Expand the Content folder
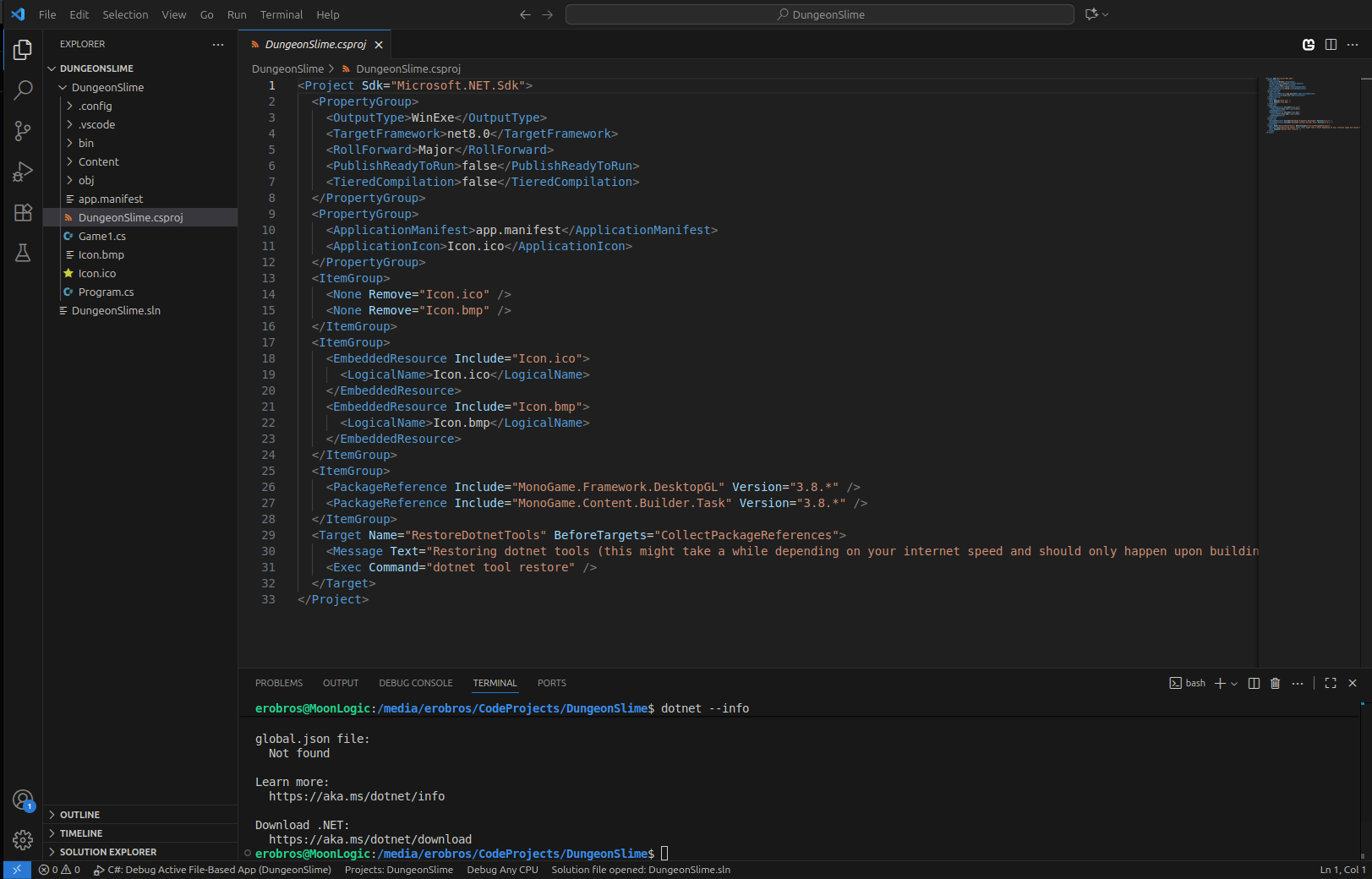Screen dimensions: 1372x879 [99, 161]
